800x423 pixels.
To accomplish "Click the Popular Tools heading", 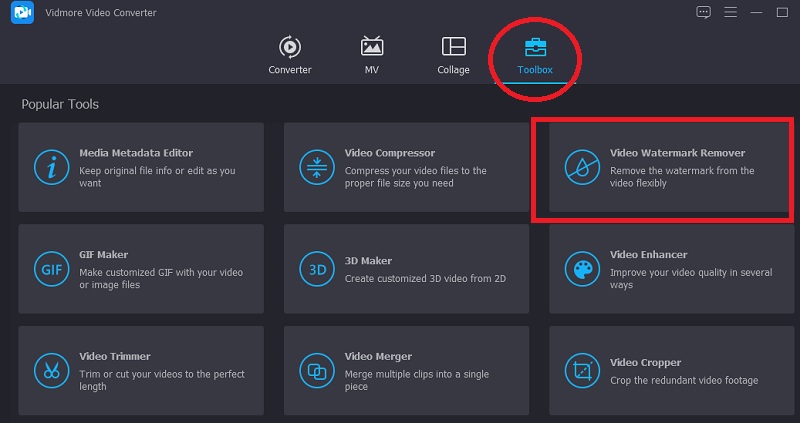I will click(60, 104).
